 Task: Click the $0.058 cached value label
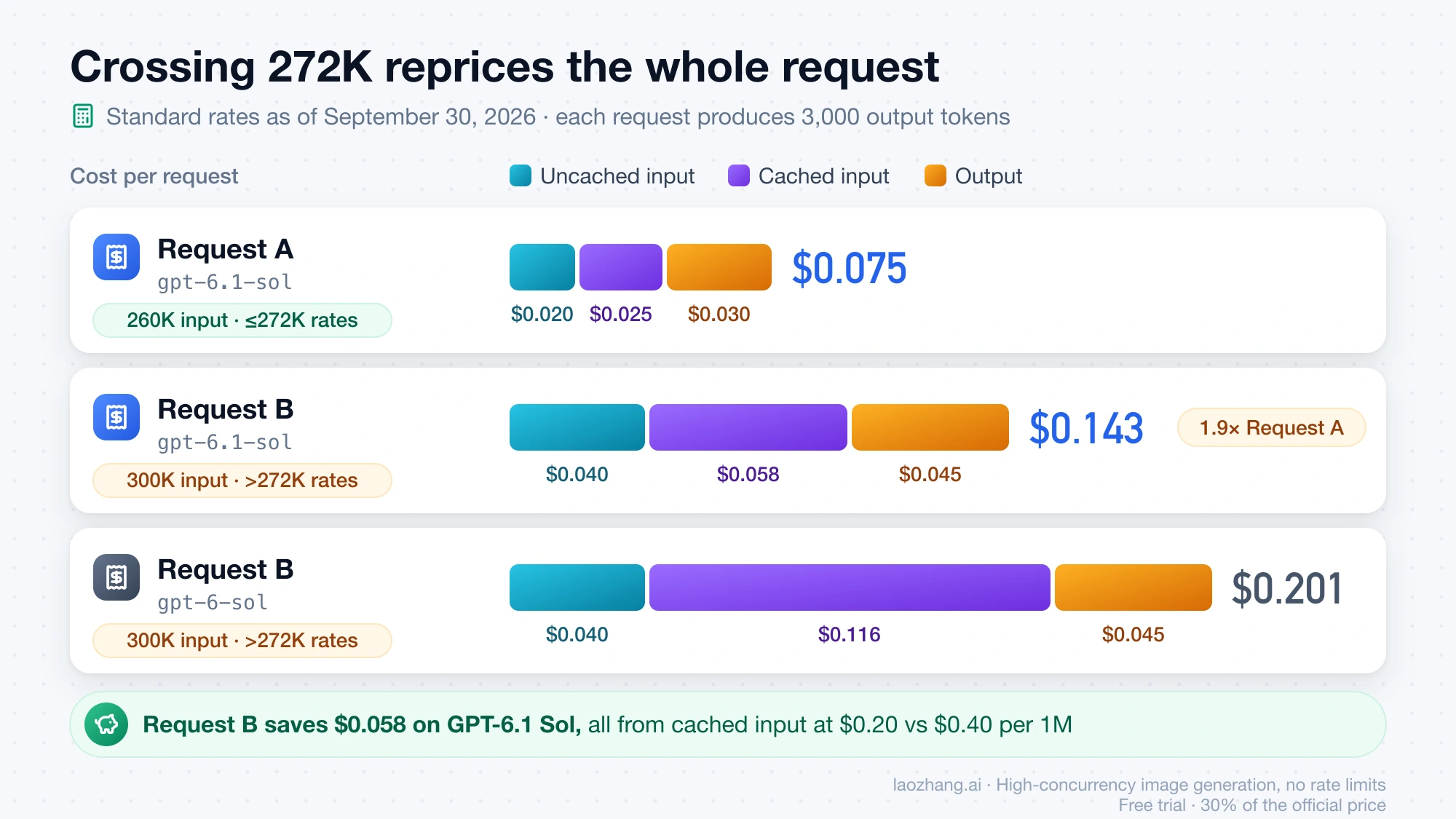point(748,475)
